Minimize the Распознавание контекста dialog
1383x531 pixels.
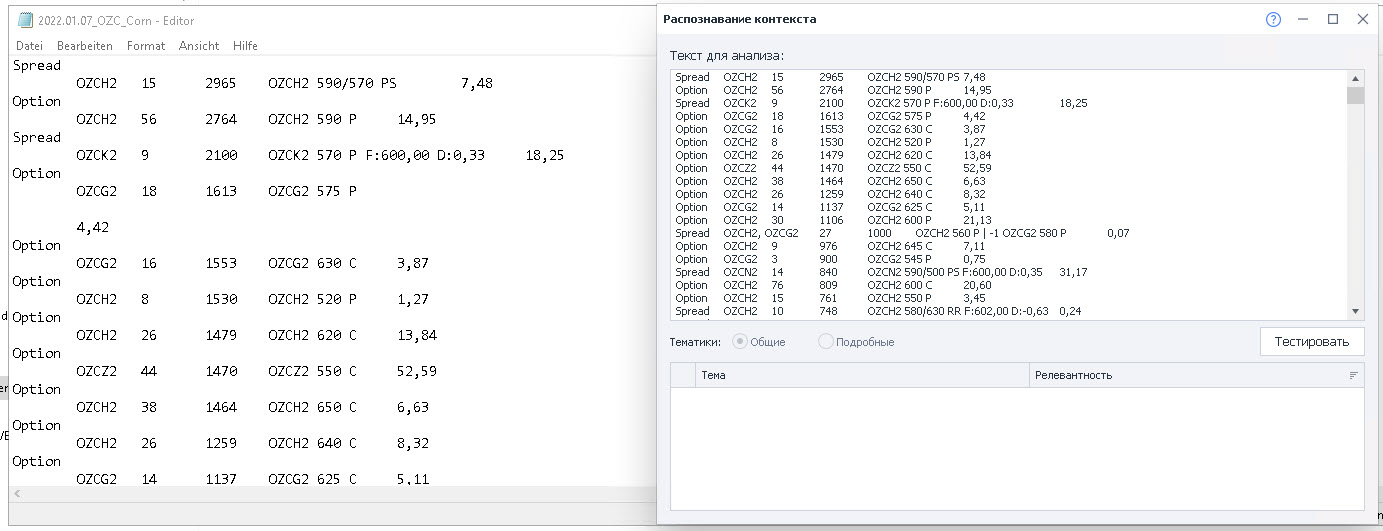click(1303, 19)
